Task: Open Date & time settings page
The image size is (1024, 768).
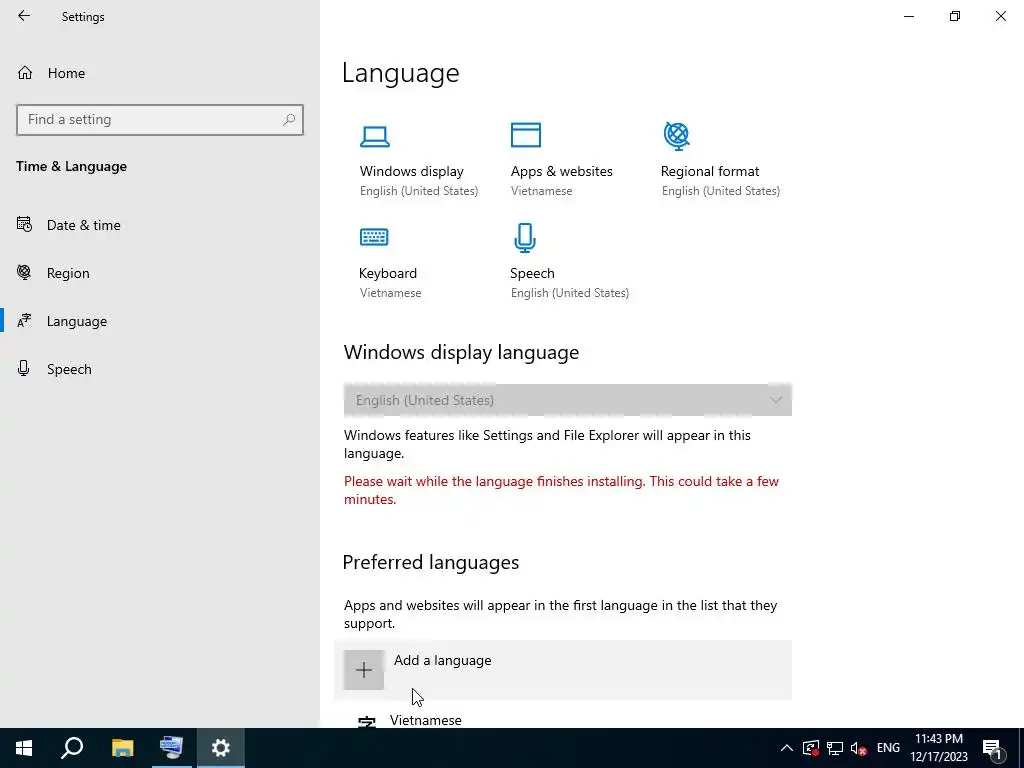Action: [84, 225]
